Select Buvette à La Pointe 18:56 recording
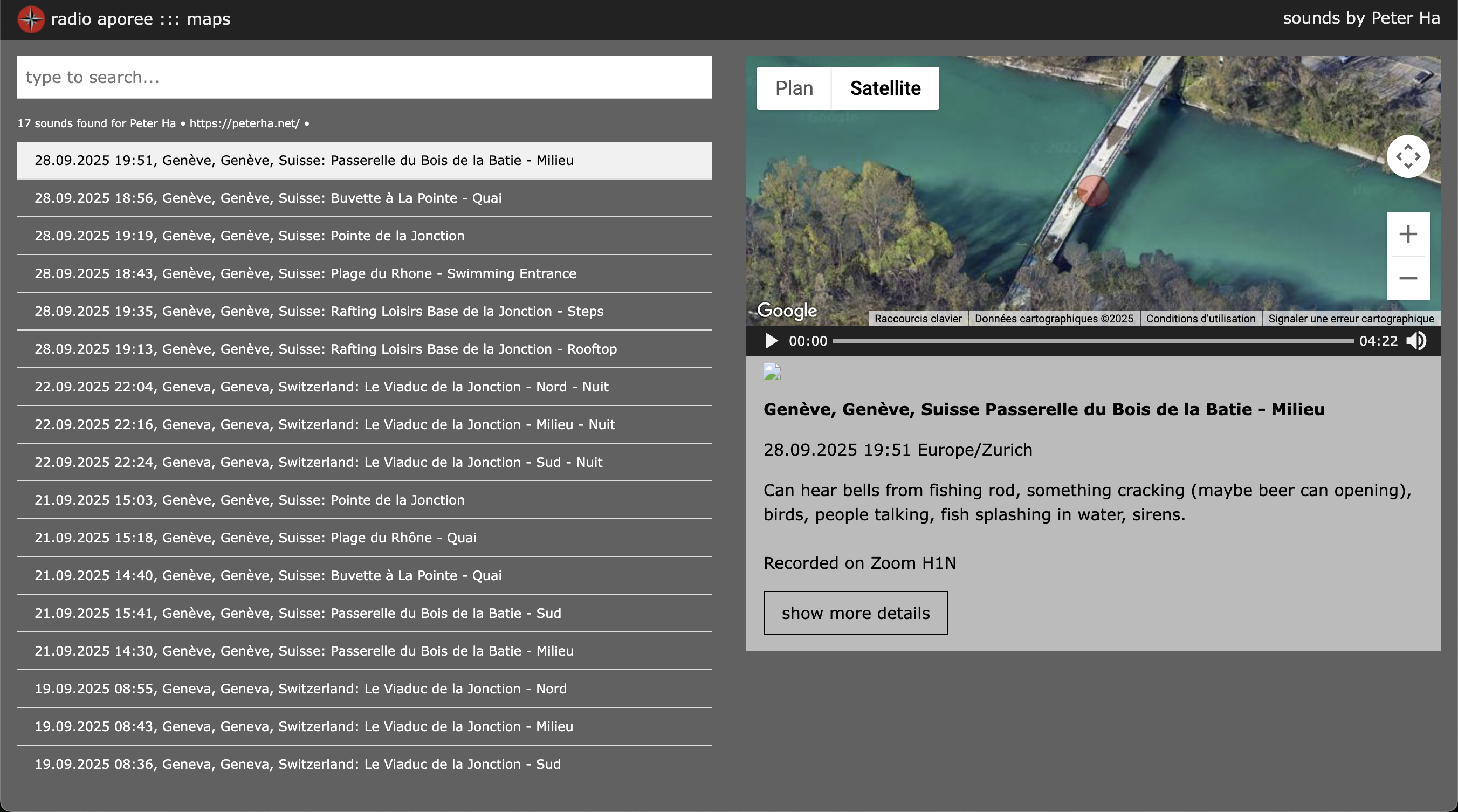 [x=268, y=198]
